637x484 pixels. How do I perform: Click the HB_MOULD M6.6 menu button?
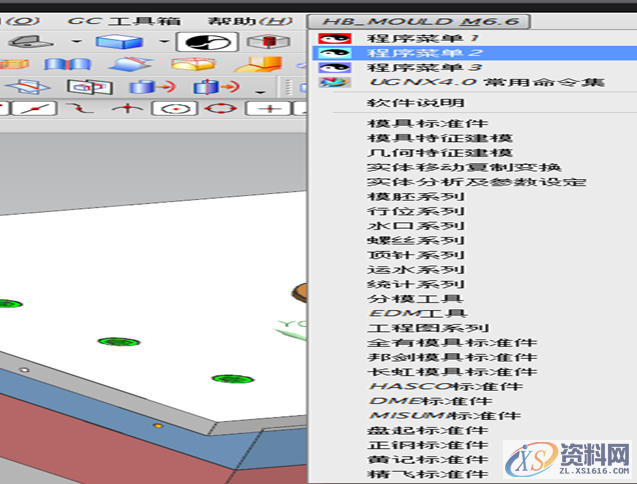tap(420, 21)
